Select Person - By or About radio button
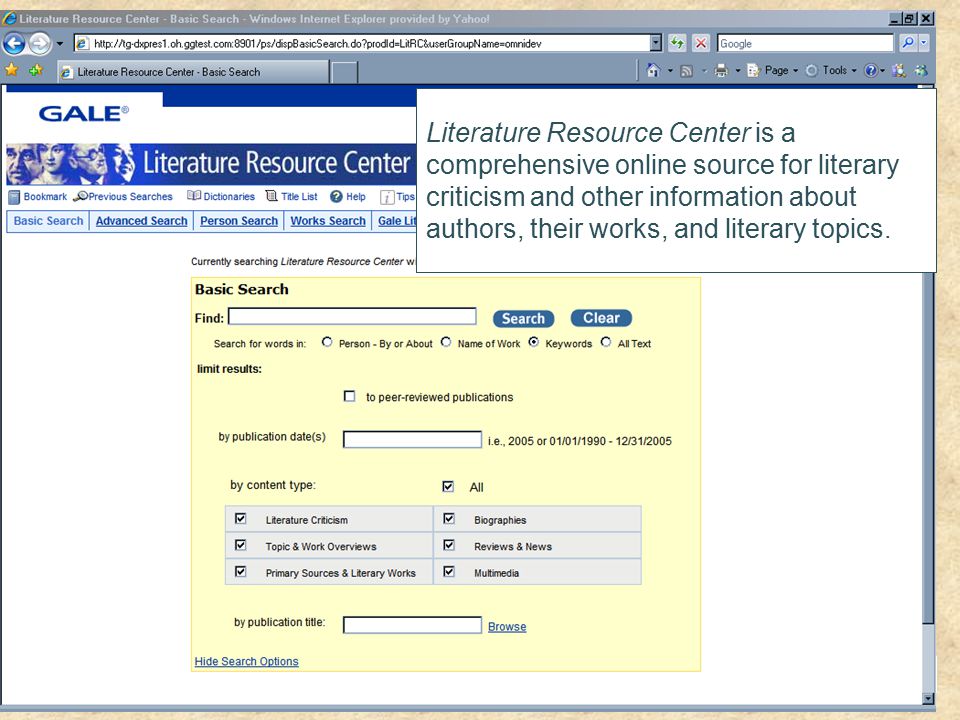The image size is (960, 720). (327, 342)
